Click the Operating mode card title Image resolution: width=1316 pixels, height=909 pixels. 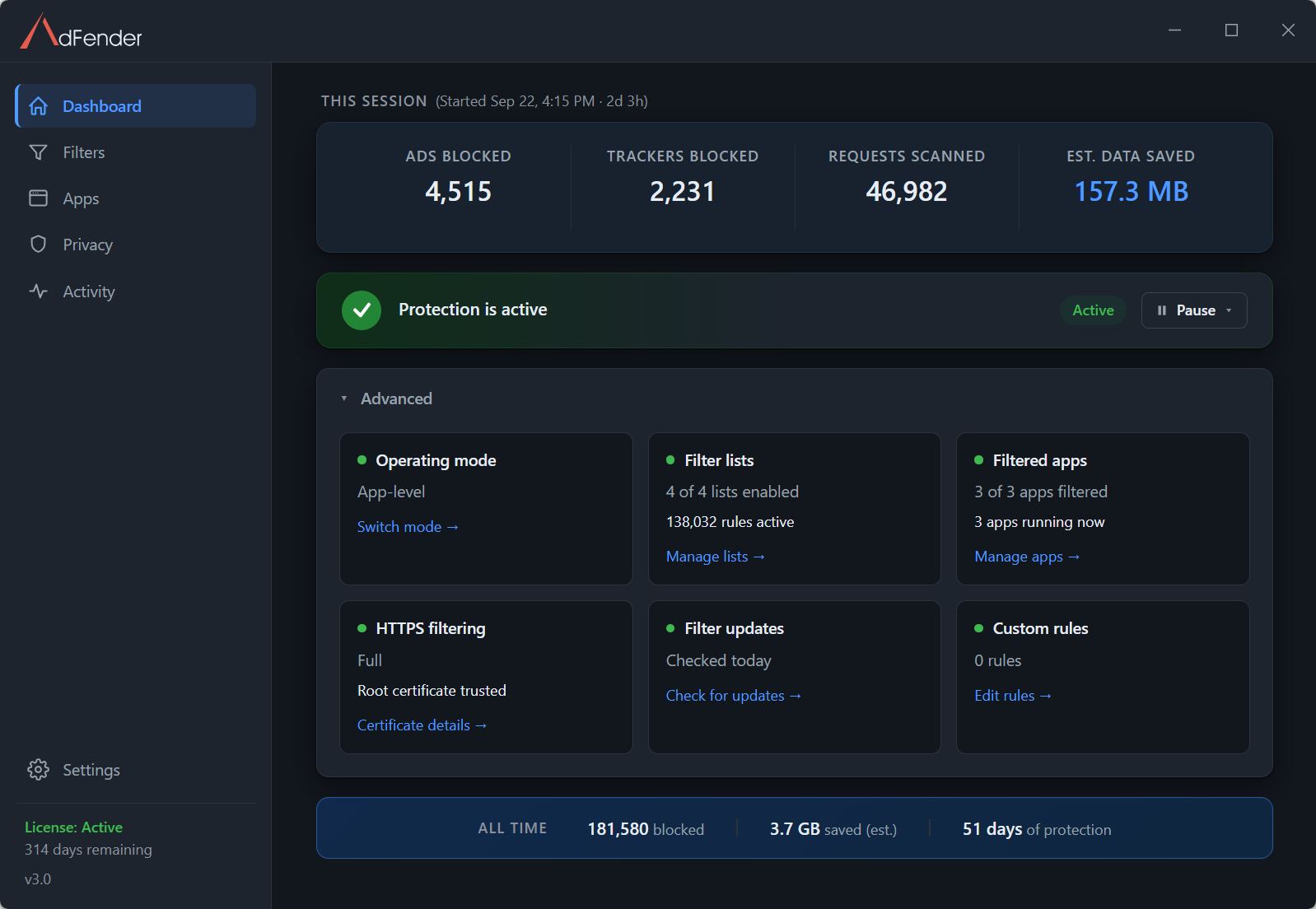[x=436, y=460]
